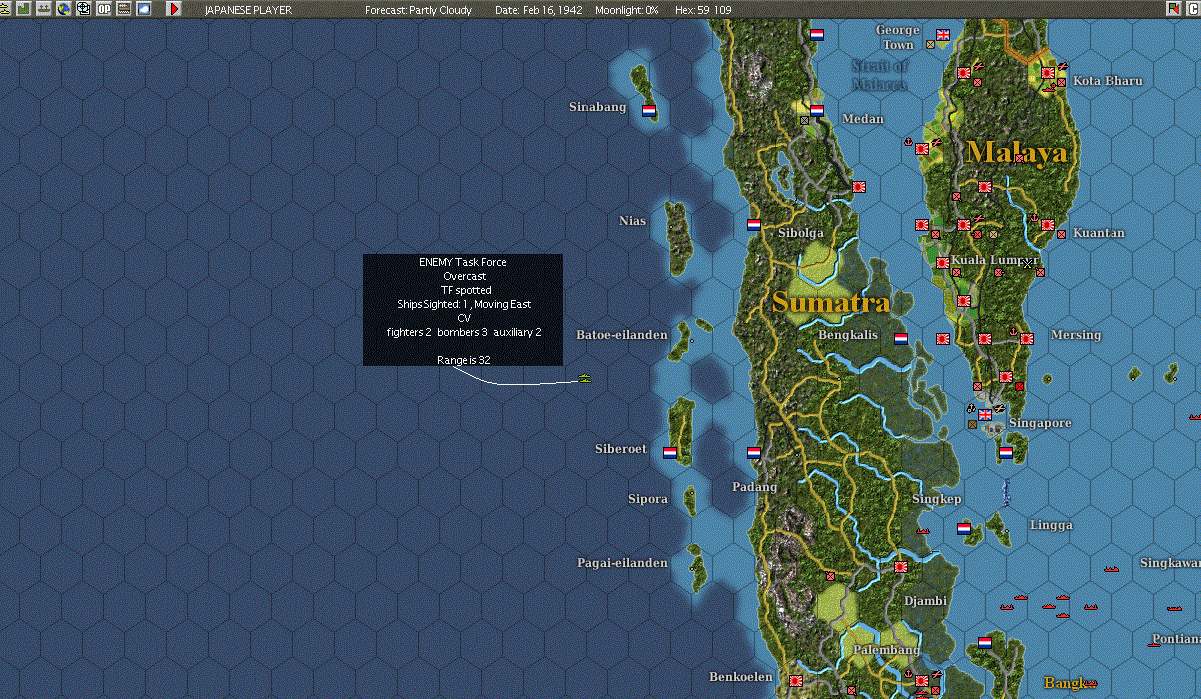
Task: Select Japanese flag unit north of Singapore
Action: point(1006,377)
